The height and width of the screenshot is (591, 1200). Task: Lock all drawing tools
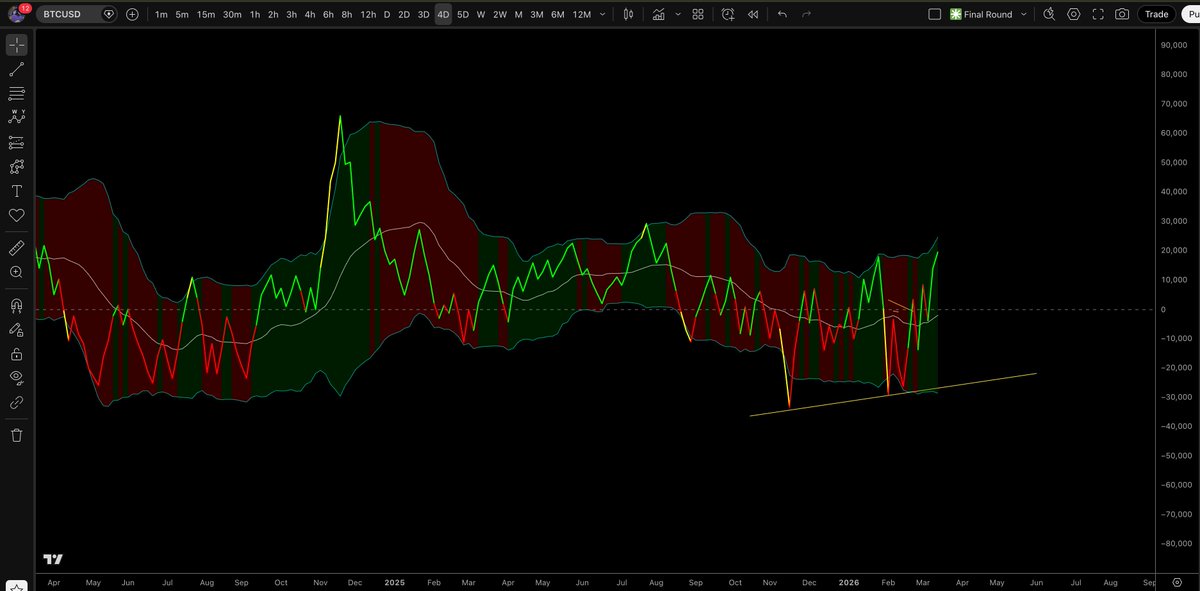17,354
